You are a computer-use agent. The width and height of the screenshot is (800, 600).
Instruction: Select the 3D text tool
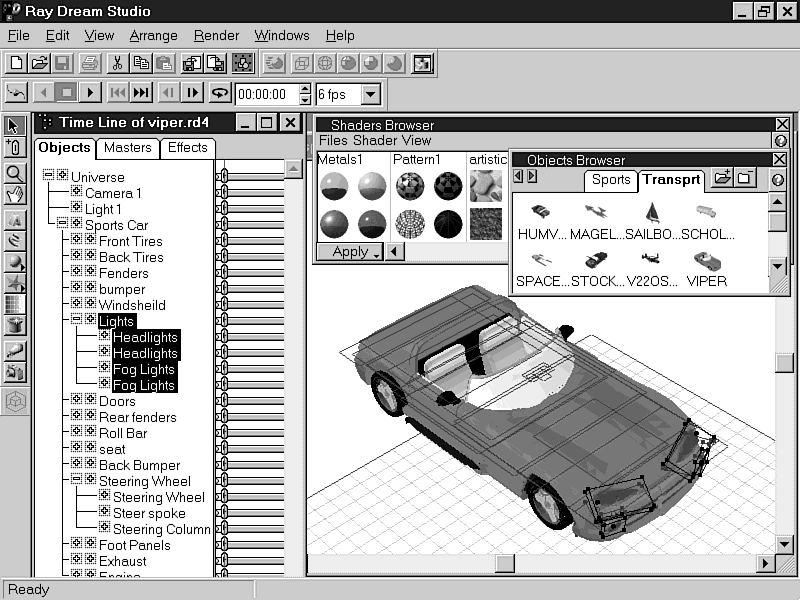click(15, 220)
